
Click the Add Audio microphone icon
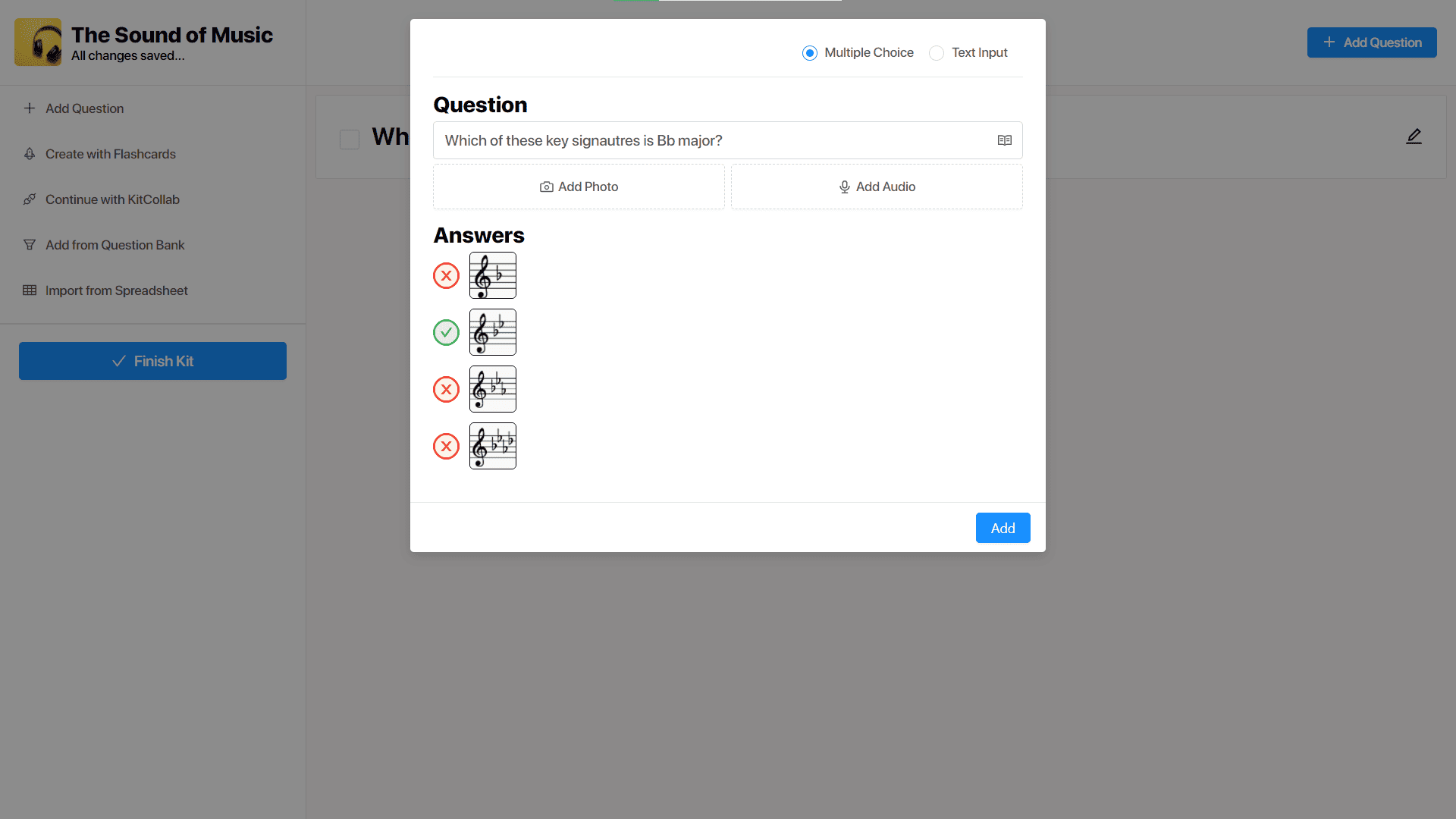pos(843,186)
